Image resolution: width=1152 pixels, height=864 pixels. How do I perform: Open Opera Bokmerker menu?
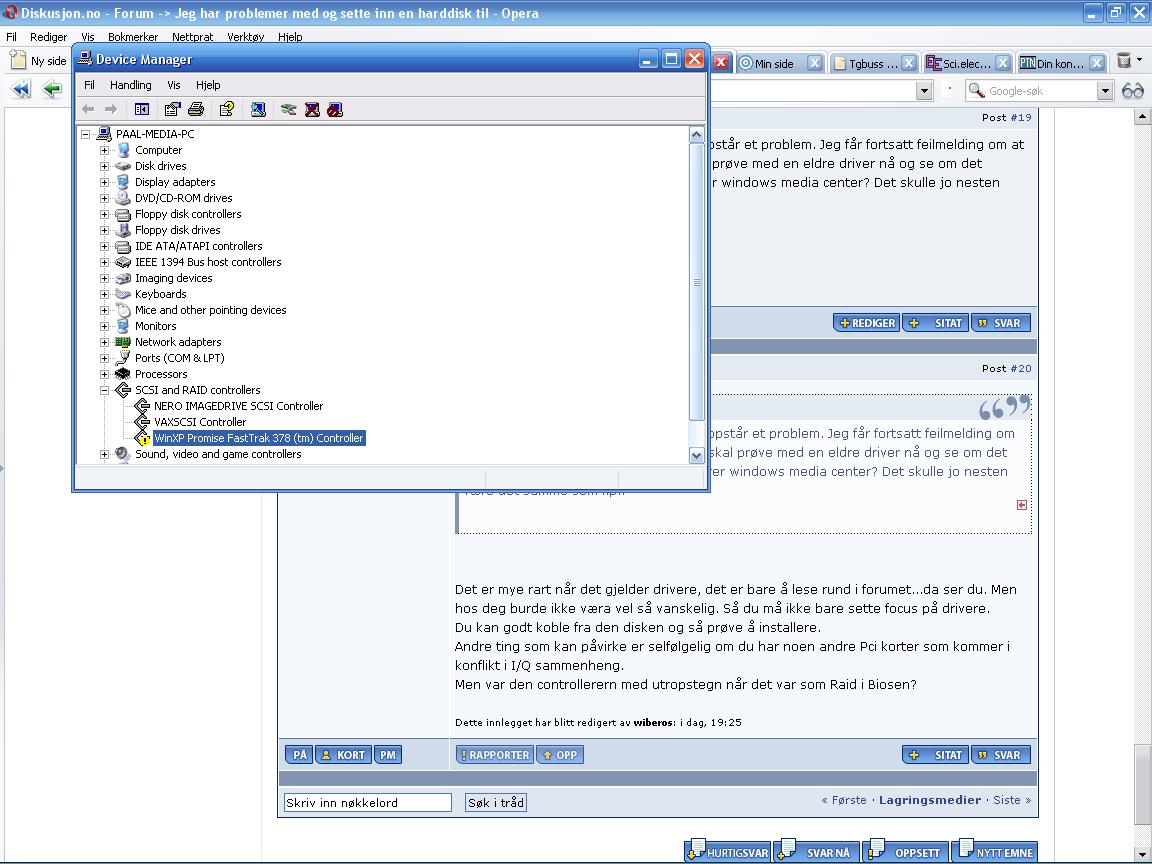coord(133,37)
